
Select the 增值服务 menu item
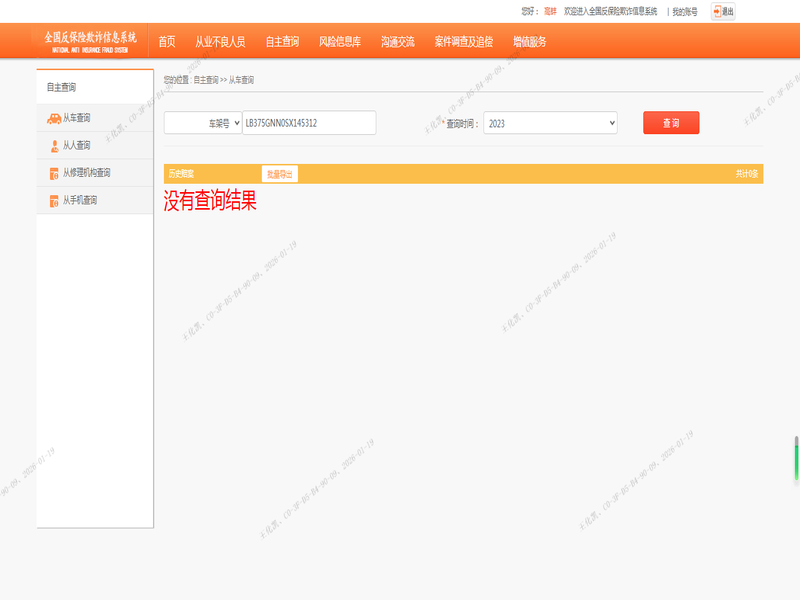530,42
